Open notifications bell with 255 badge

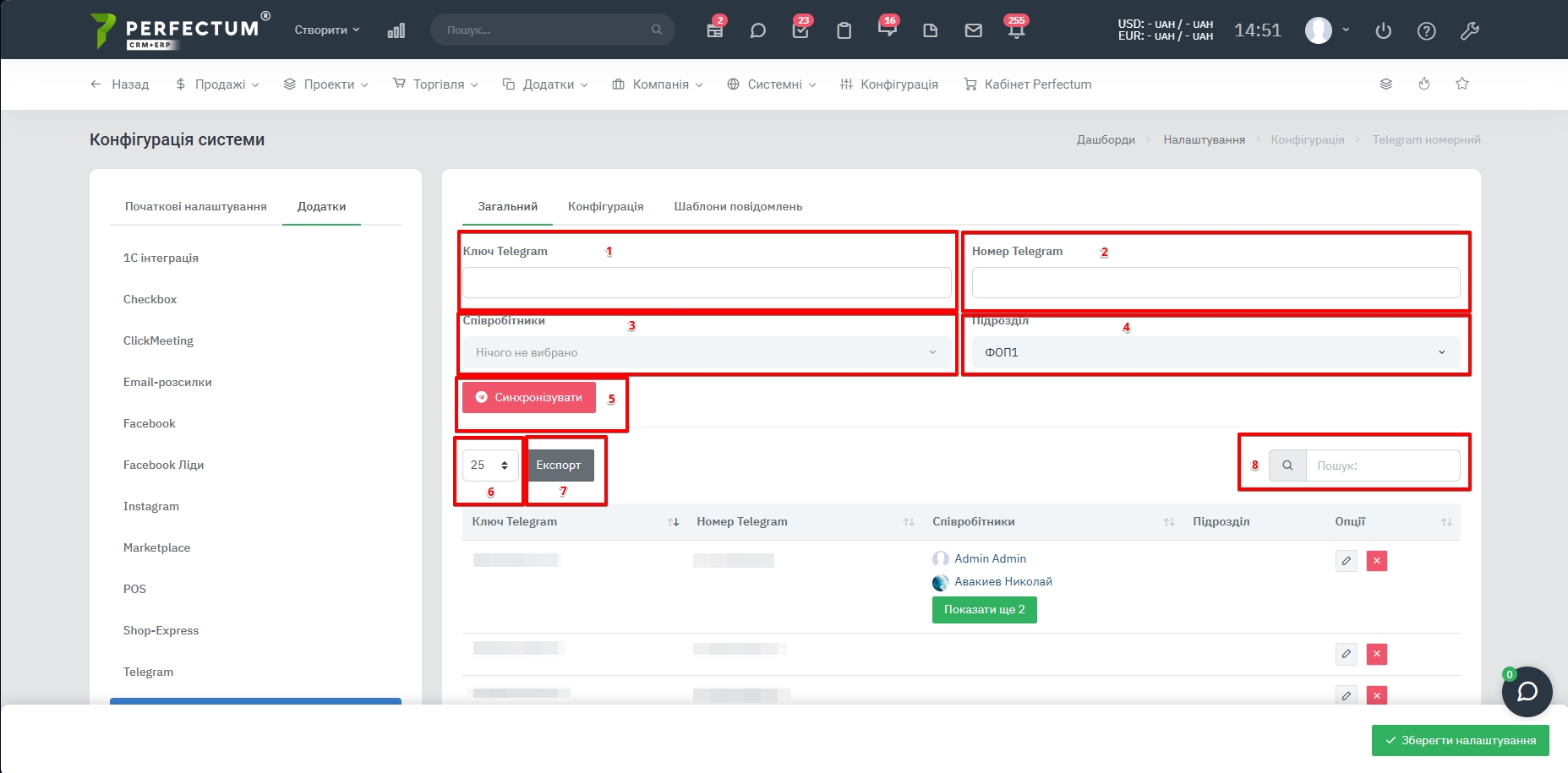1016,30
